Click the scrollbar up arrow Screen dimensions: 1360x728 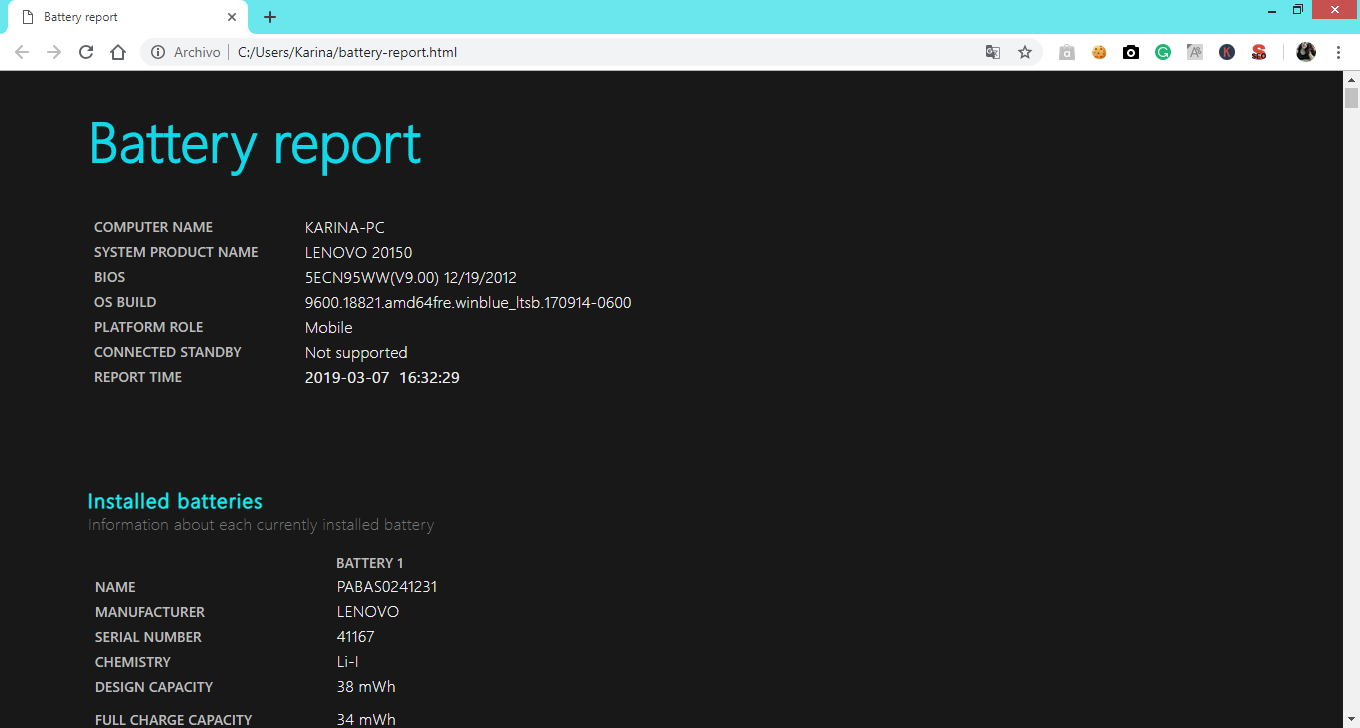coord(1351,79)
